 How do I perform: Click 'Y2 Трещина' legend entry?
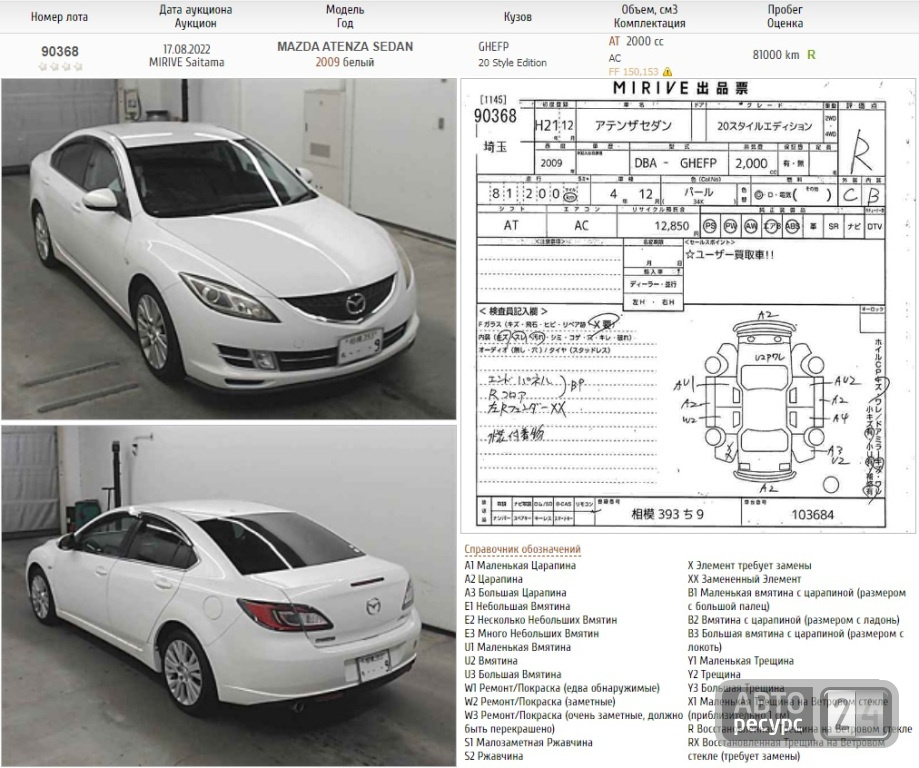(x=714, y=674)
